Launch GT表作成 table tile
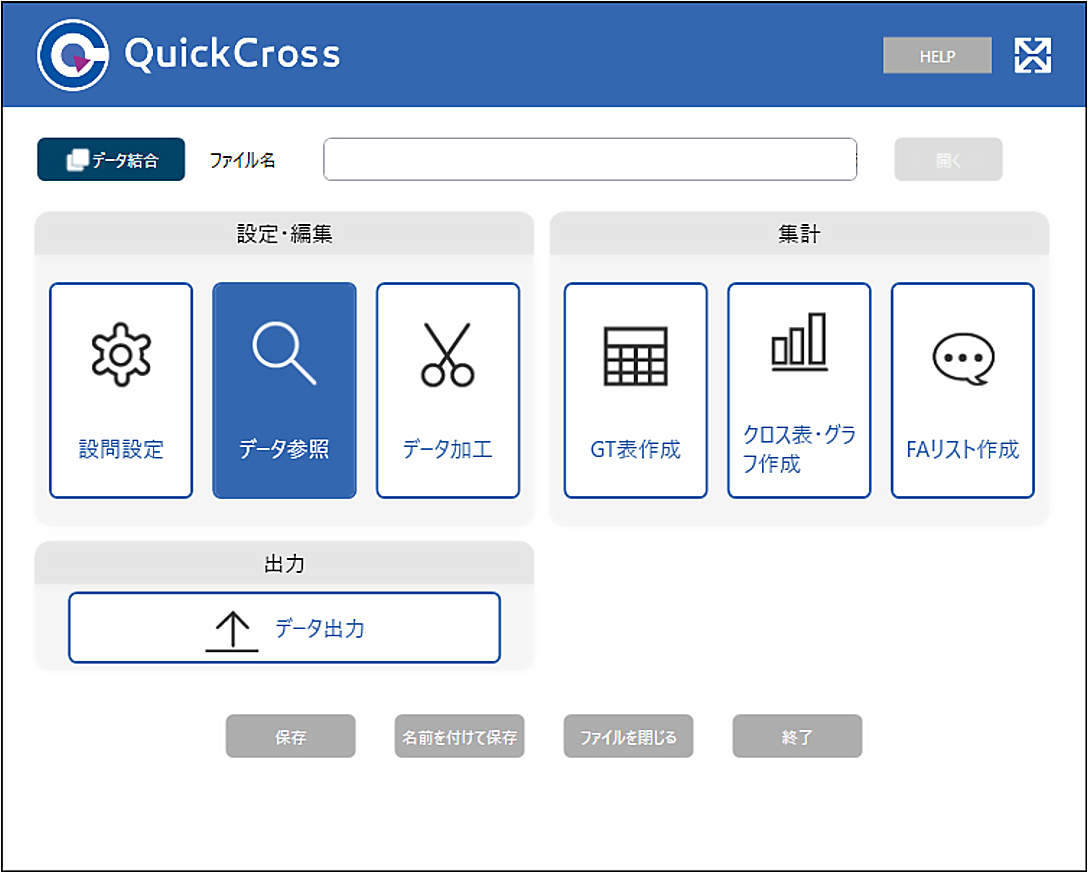The height and width of the screenshot is (872, 1088). pyautogui.click(x=636, y=391)
